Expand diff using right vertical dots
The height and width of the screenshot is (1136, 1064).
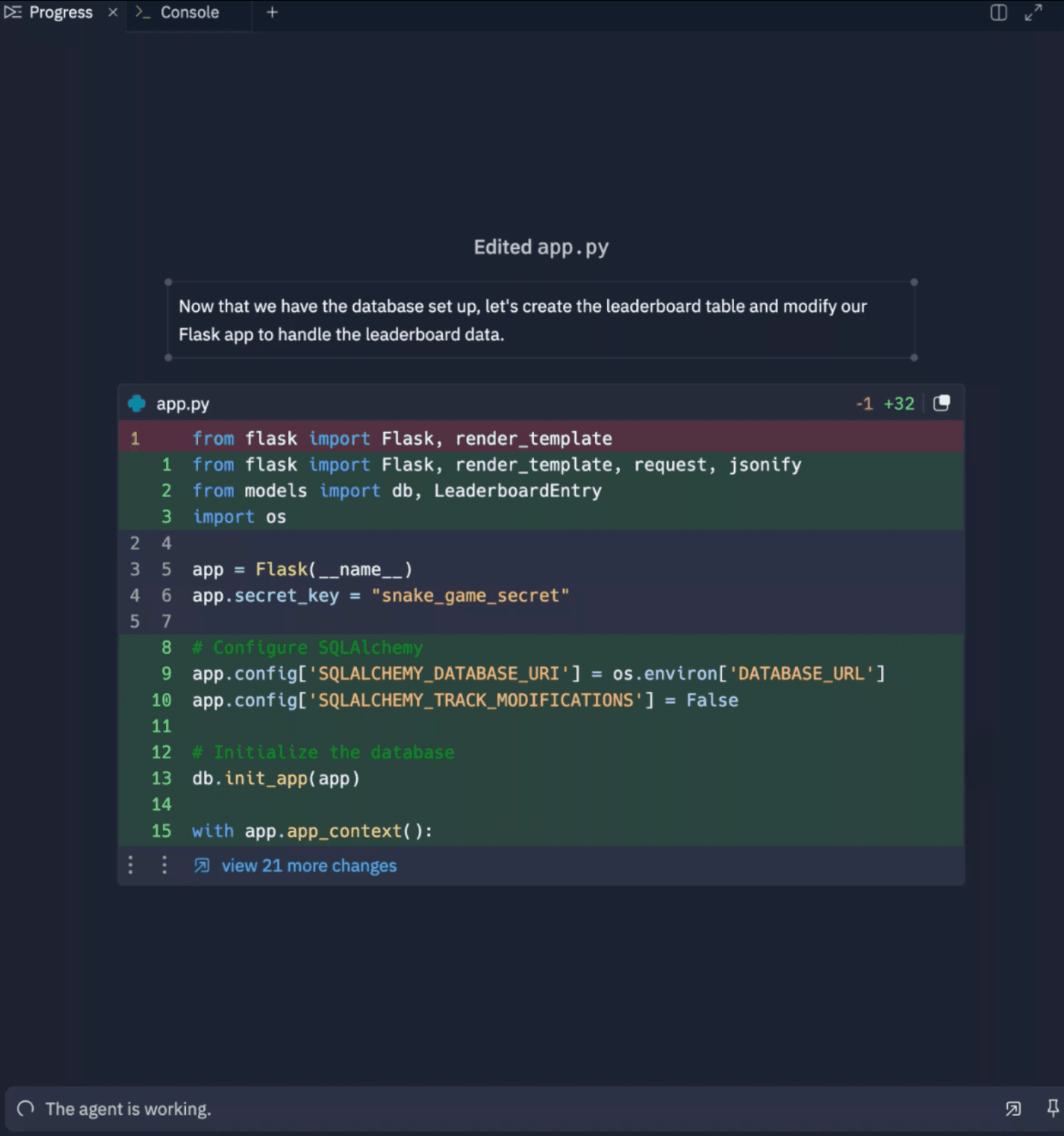coord(165,865)
